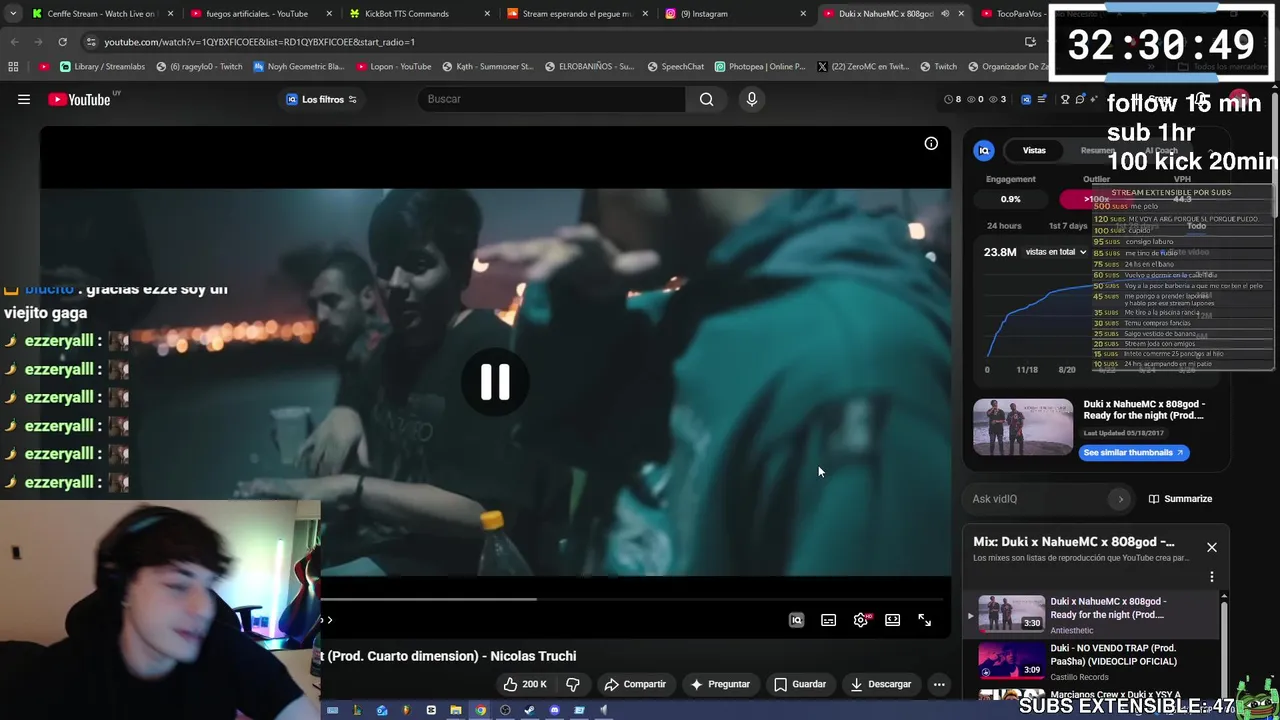The image size is (1280, 720).
Task: Open the Library / Streamlabs bookmark
Action: click(x=103, y=67)
